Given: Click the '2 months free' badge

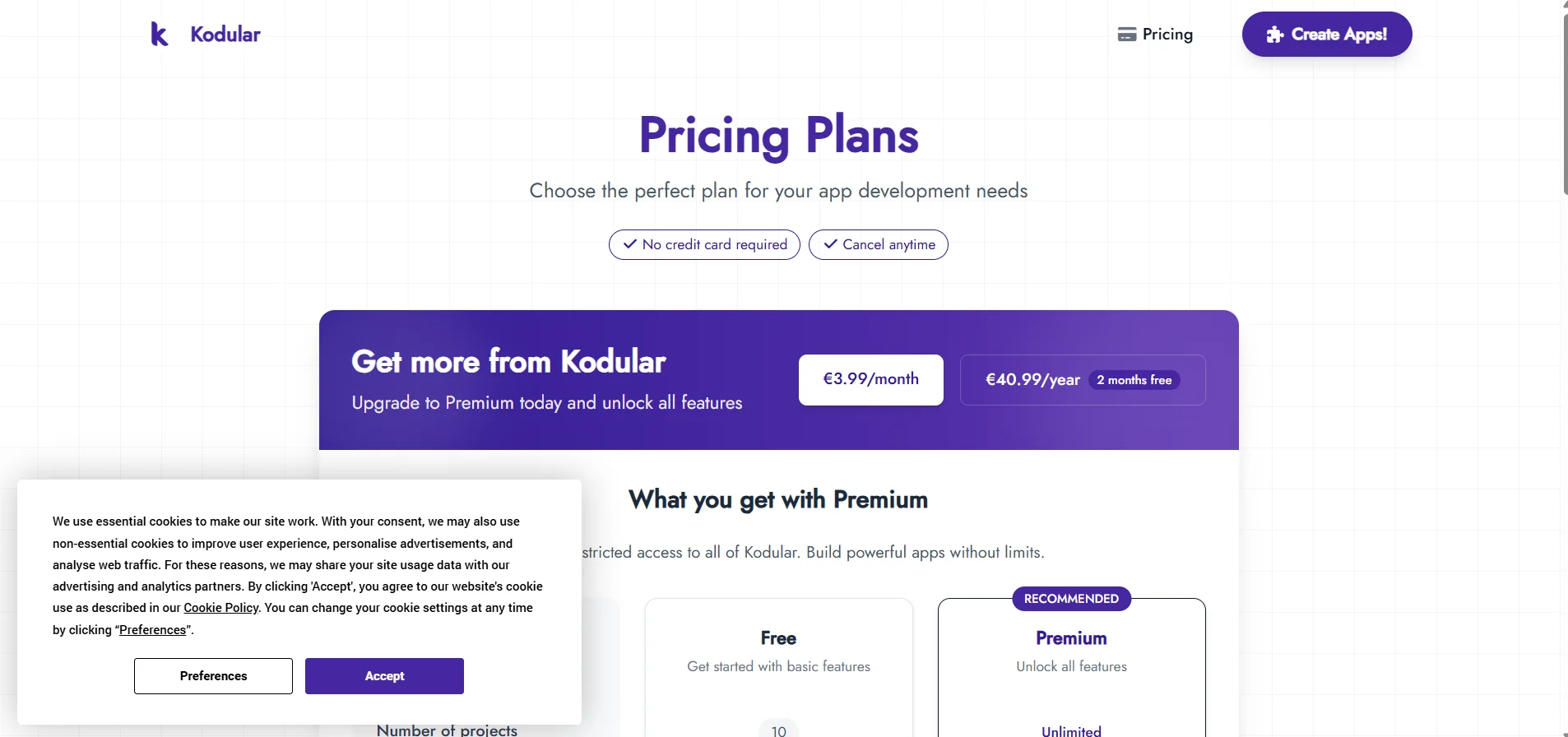Looking at the screenshot, I should [1135, 379].
